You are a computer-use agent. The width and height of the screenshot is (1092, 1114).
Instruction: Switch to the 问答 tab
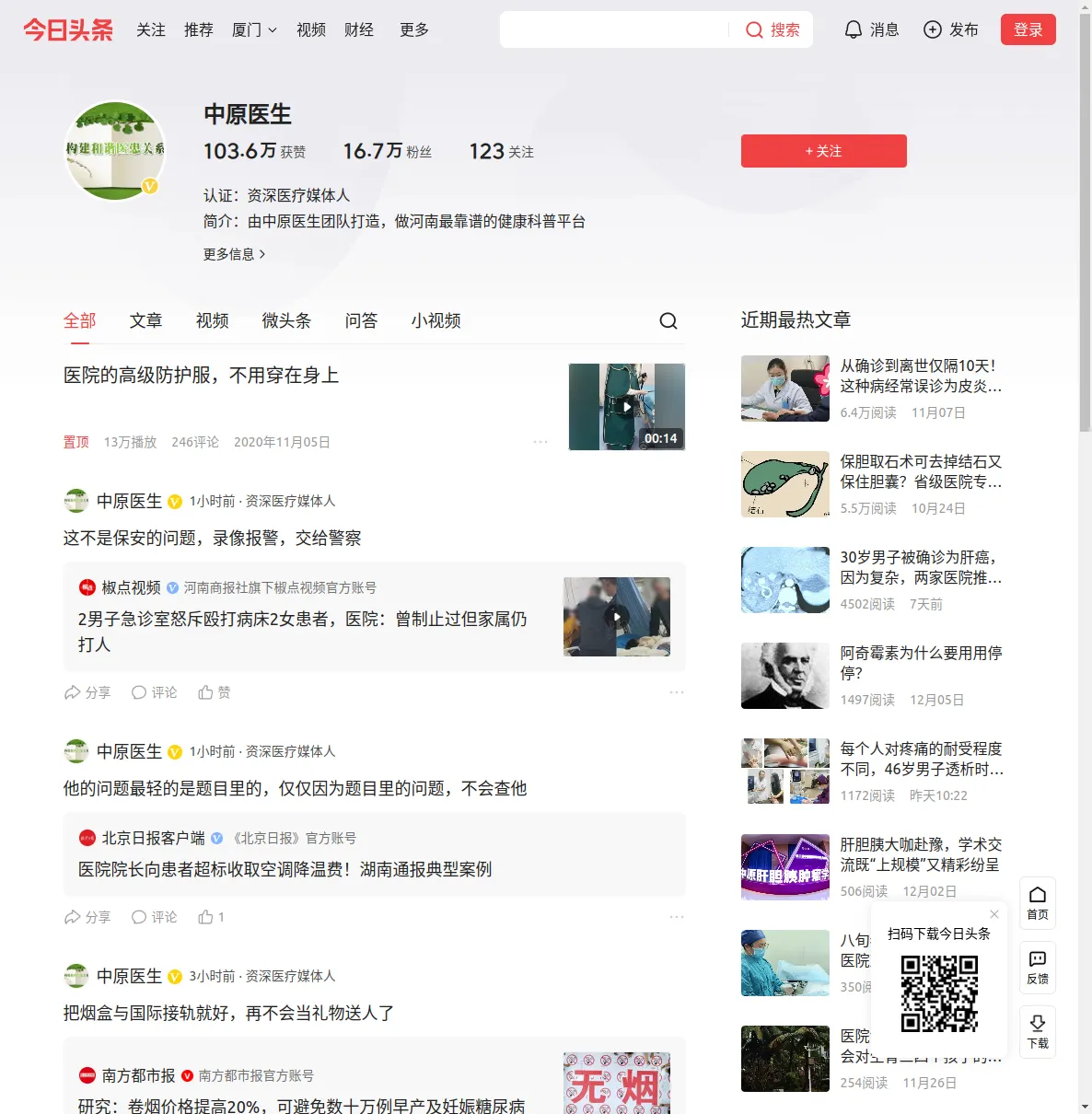point(361,320)
